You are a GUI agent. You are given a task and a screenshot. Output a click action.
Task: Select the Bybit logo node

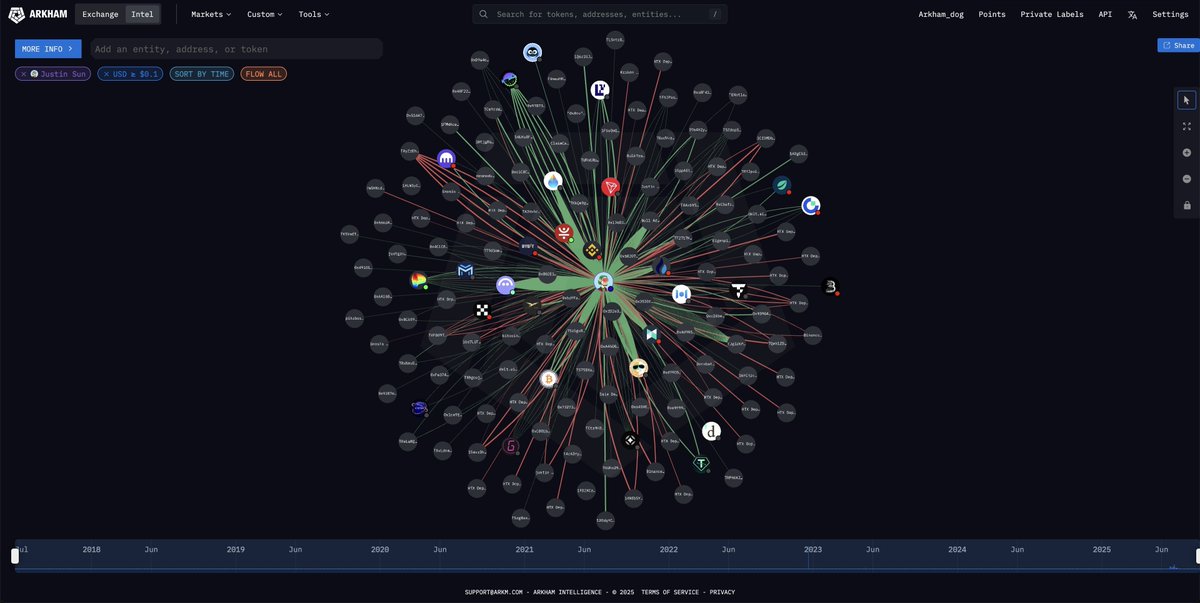click(x=529, y=244)
